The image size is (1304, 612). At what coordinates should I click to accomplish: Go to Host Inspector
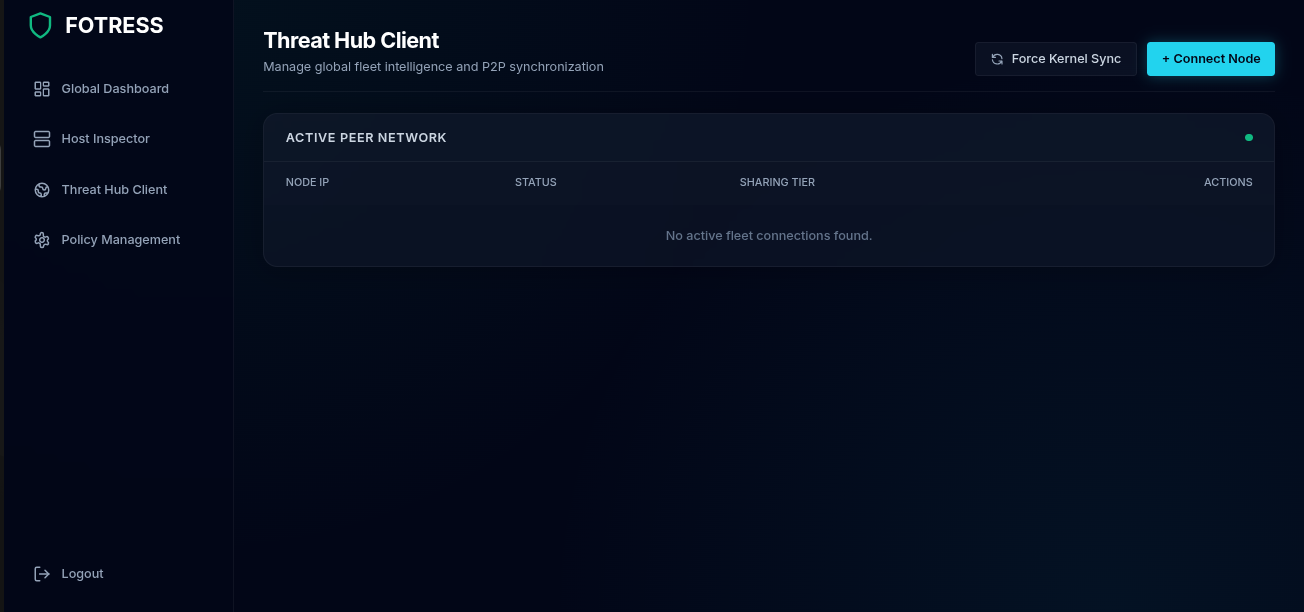click(x=105, y=139)
